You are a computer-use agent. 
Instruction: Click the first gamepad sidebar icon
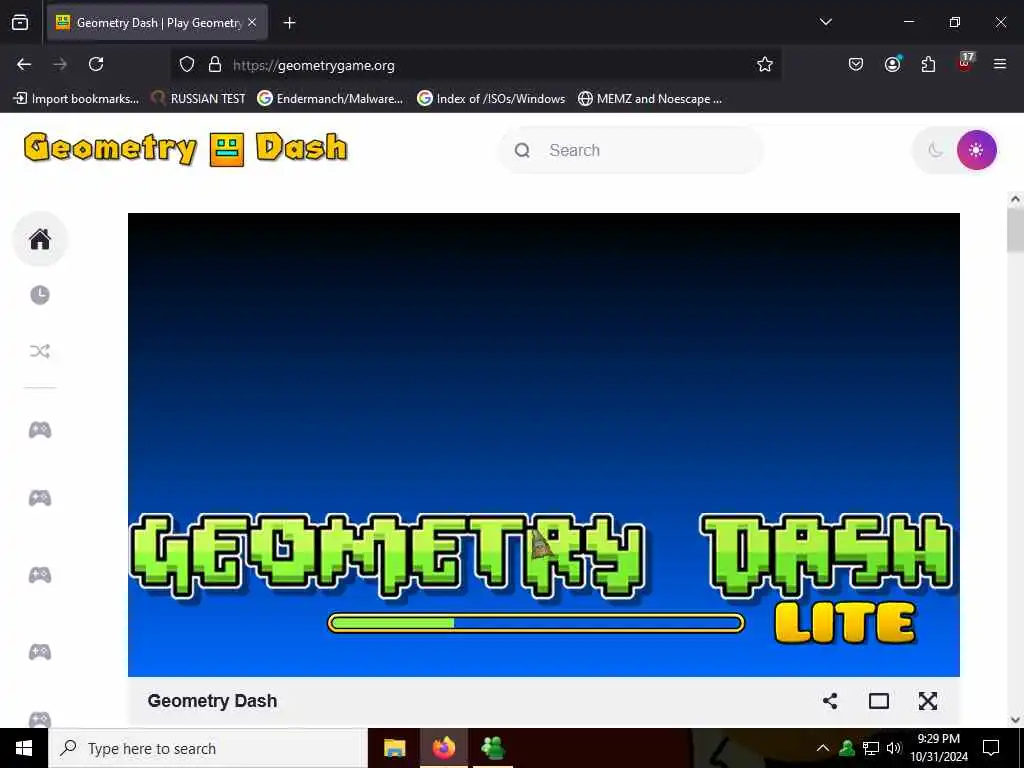40,430
